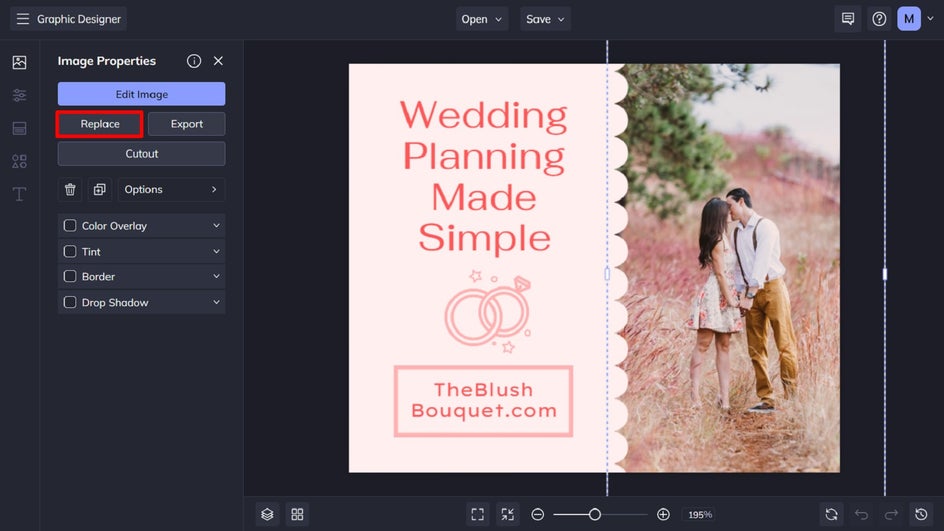
Task: Open the Save dropdown menu
Action: (545, 19)
